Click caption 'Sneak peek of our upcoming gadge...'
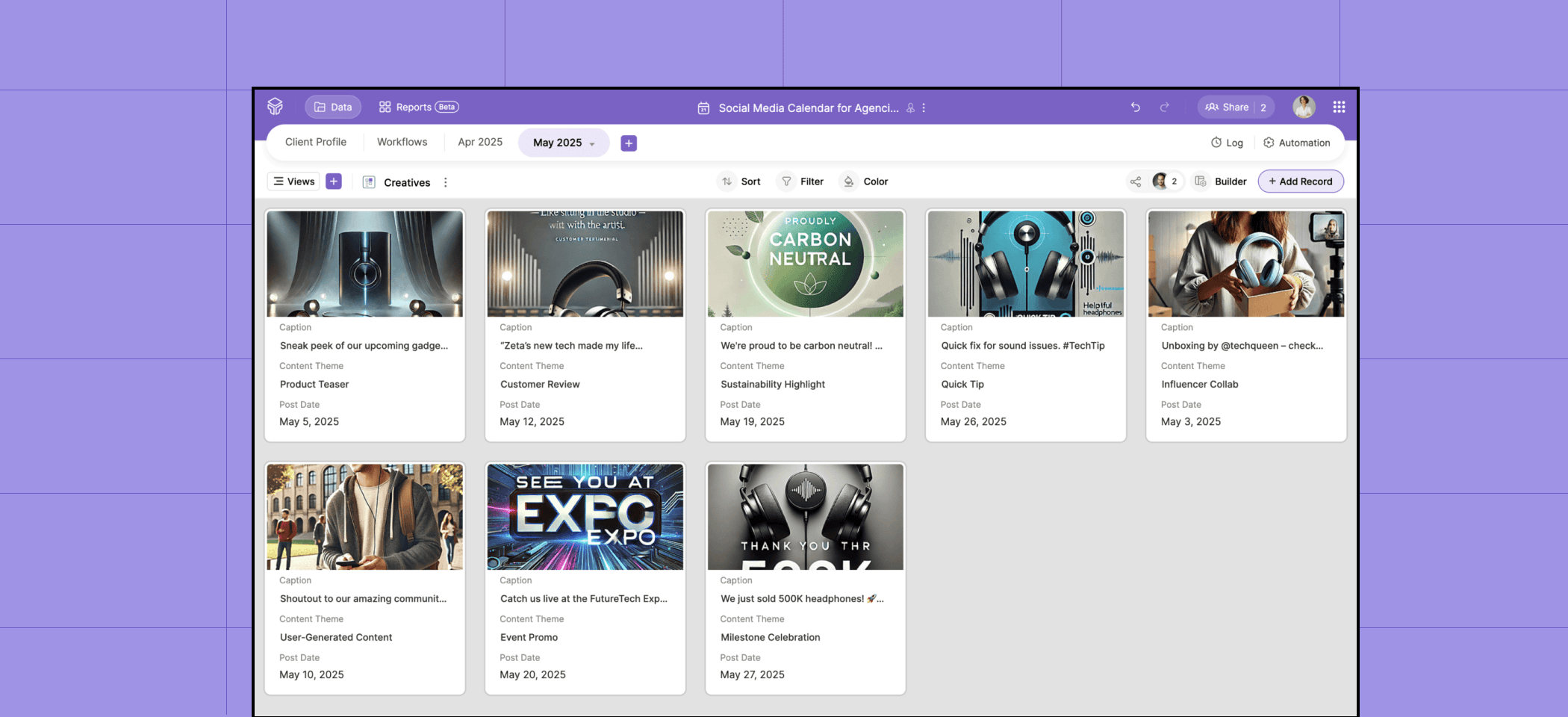 click(x=364, y=346)
